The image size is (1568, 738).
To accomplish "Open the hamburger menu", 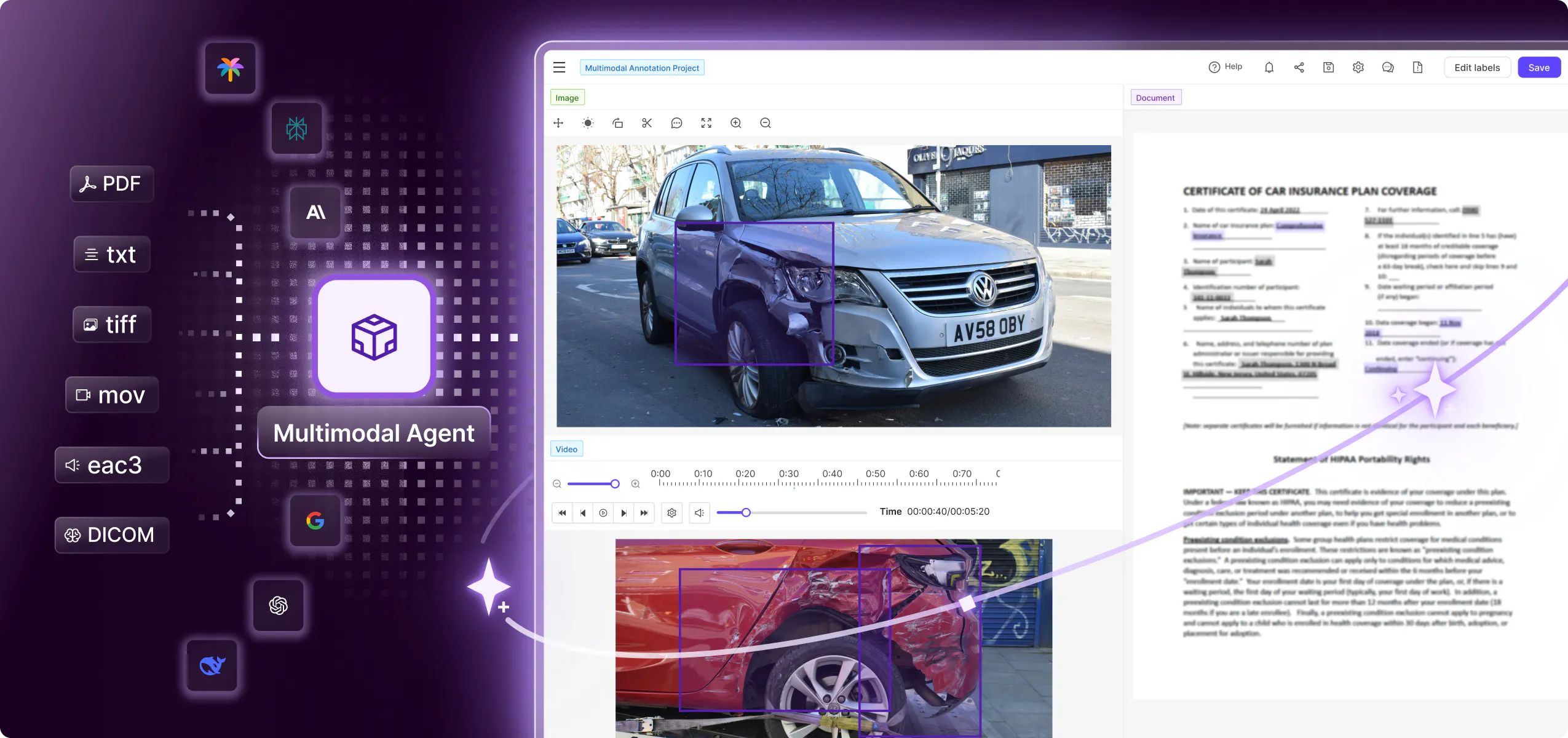I will tap(559, 68).
